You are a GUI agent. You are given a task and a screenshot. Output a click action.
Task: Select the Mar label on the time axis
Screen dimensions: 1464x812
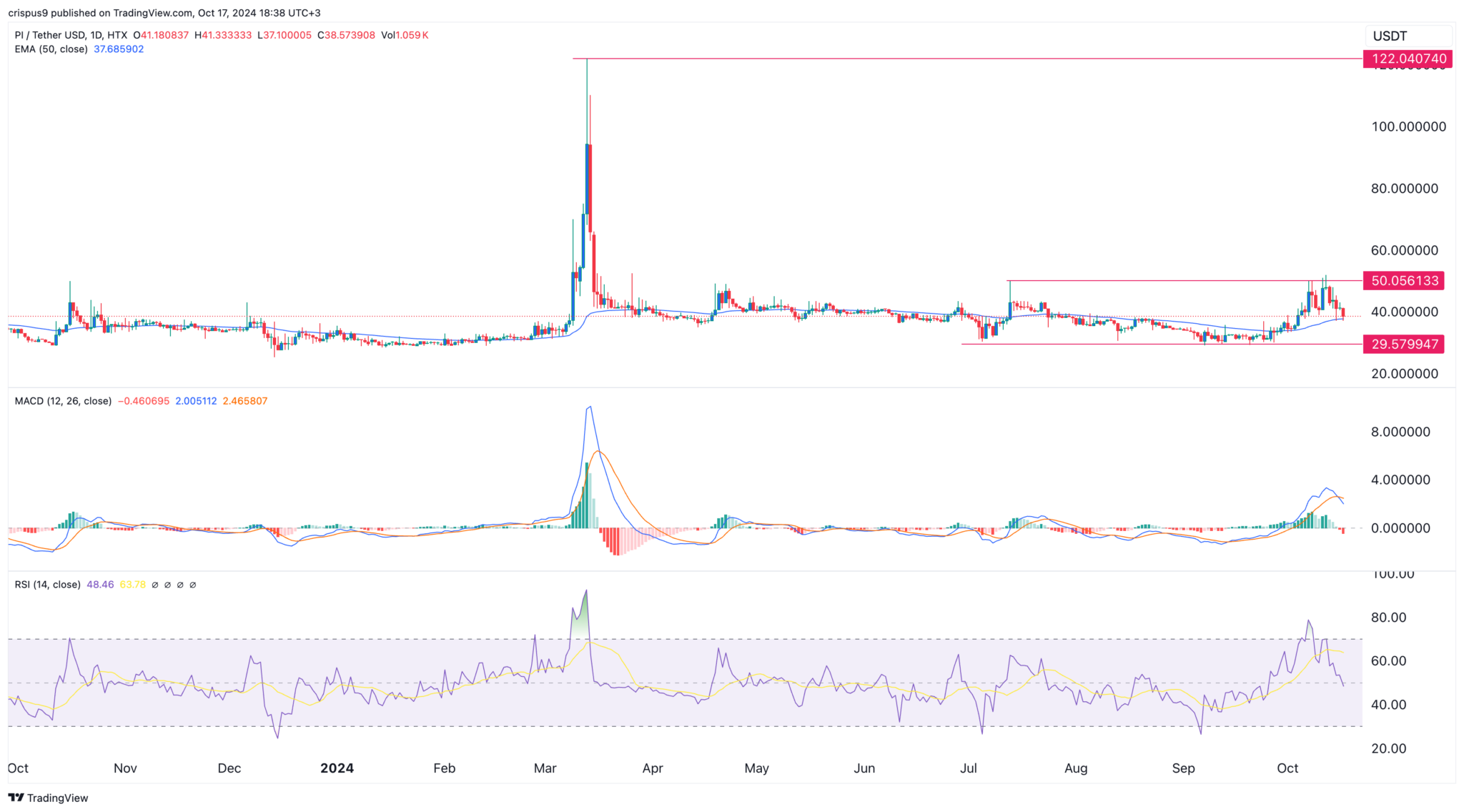(545, 768)
